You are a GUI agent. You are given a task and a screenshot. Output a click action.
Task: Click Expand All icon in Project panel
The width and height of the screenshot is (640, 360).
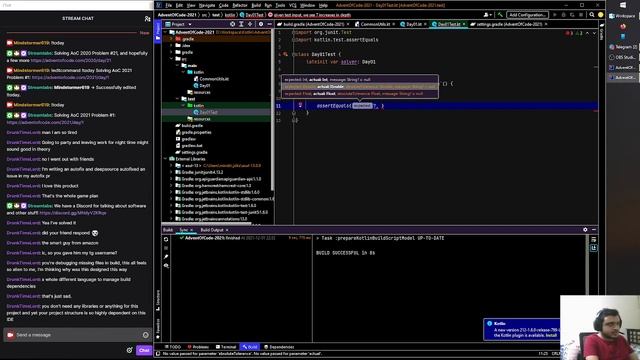click(x=241, y=24)
